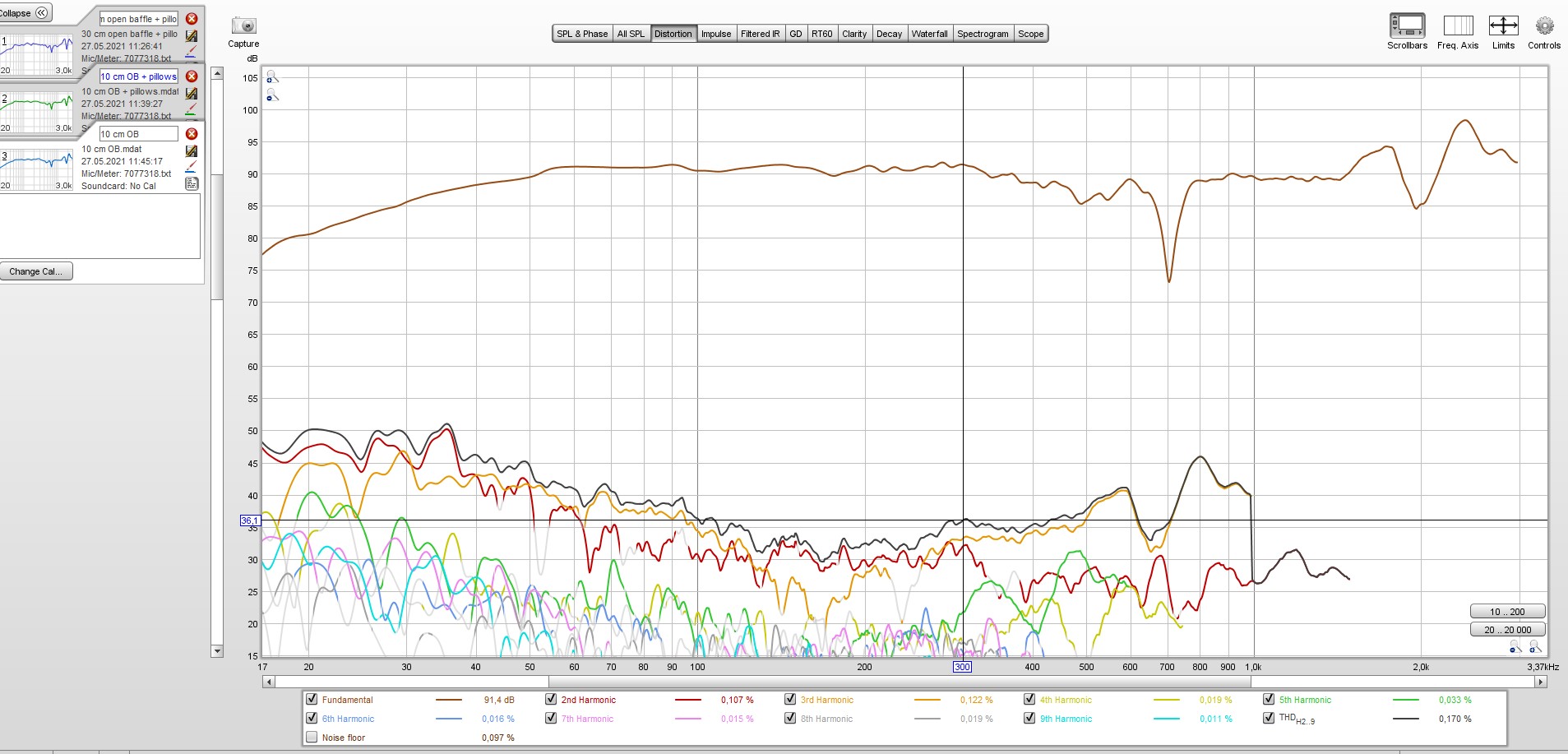
Task: Save the 10 cm OB + pillows measurement
Action: (192, 94)
